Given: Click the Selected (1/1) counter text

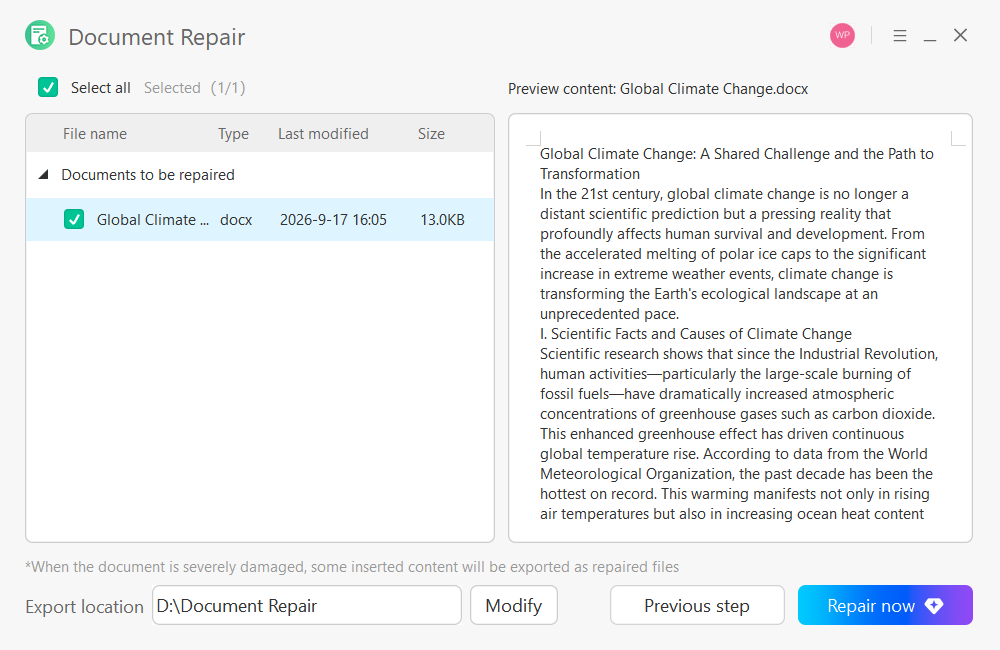Looking at the screenshot, I should point(195,87).
